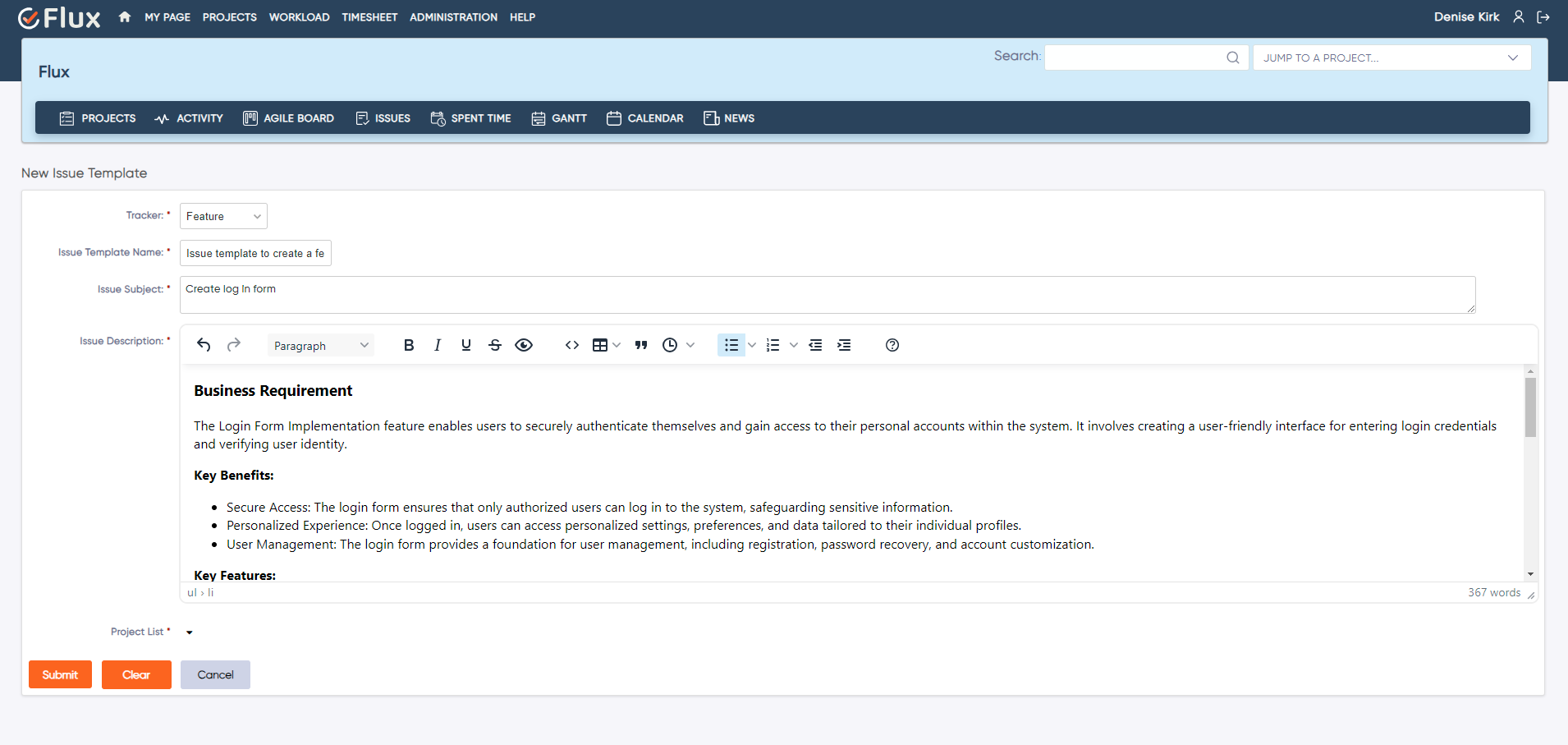The image size is (1568, 745).
Task: Open the editor preview eye icon
Action: [x=523, y=345]
